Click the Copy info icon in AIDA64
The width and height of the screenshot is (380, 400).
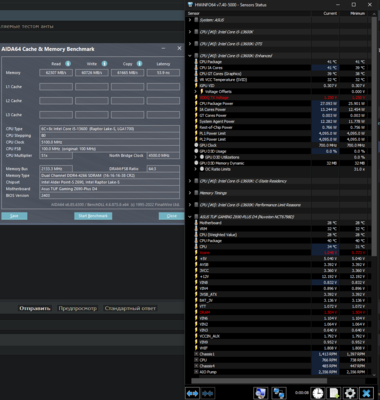(139, 64)
